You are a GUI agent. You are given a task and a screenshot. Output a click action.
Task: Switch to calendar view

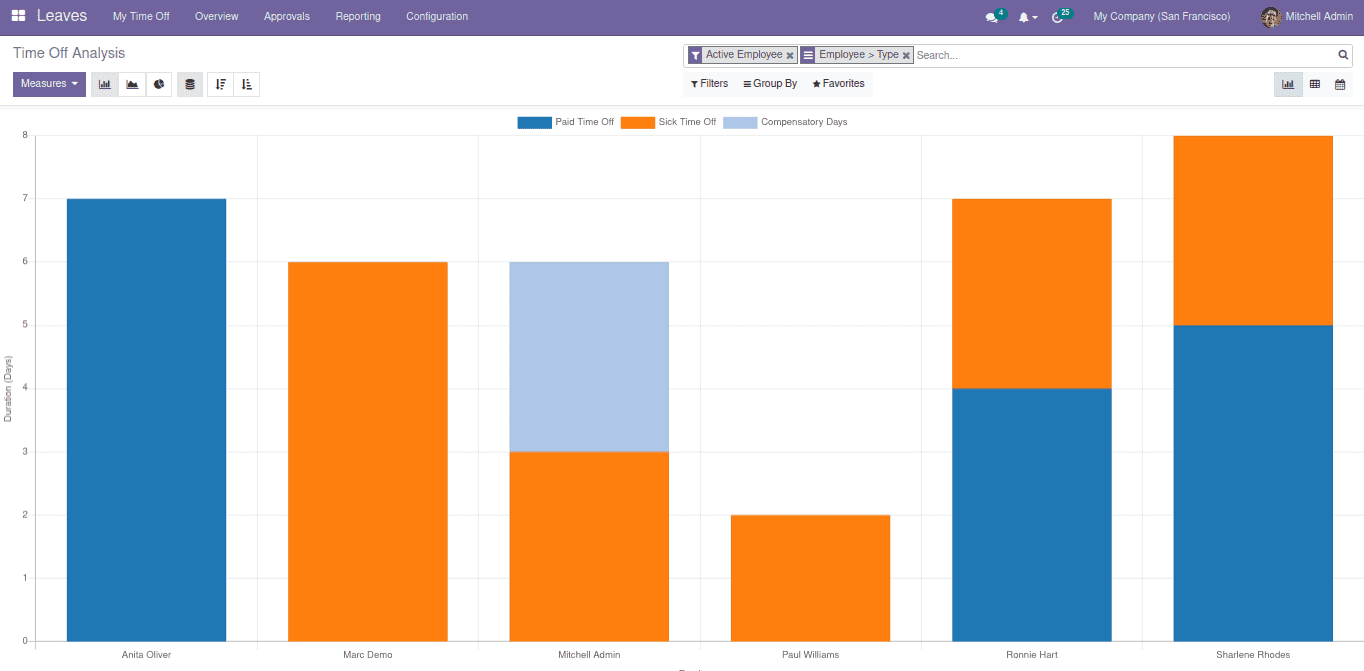click(1340, 85)
